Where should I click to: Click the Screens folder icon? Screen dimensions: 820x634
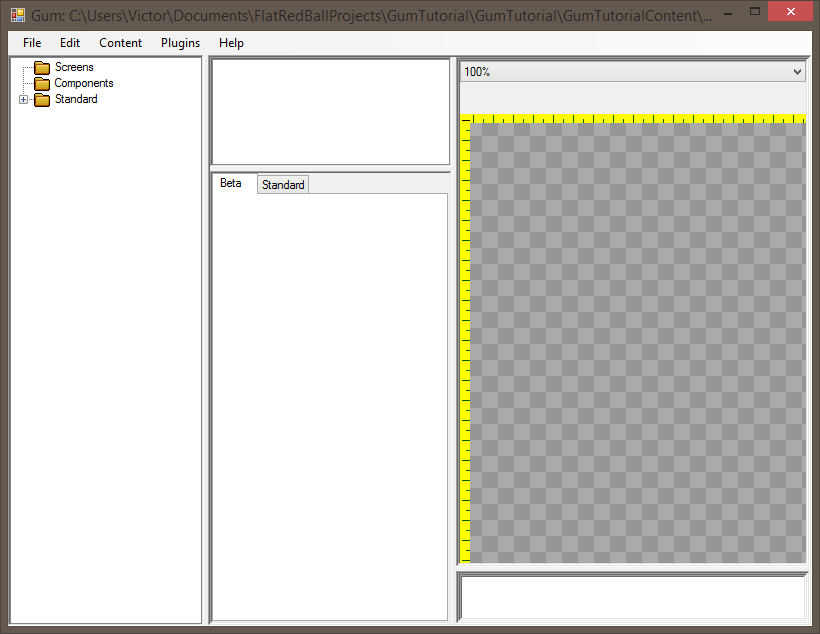click(42, 68)
